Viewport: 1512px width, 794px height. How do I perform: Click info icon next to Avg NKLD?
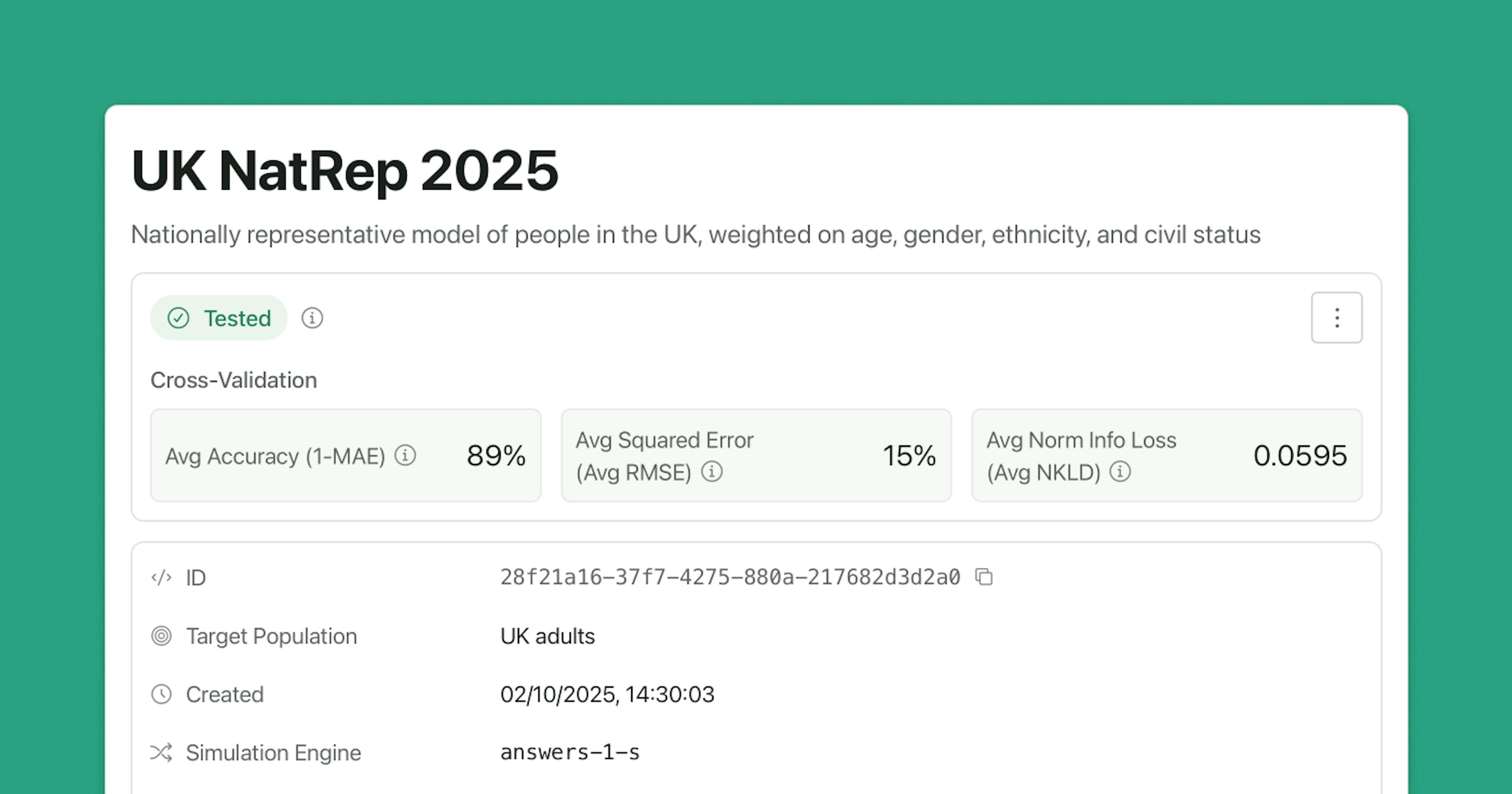click(1120, 471)
